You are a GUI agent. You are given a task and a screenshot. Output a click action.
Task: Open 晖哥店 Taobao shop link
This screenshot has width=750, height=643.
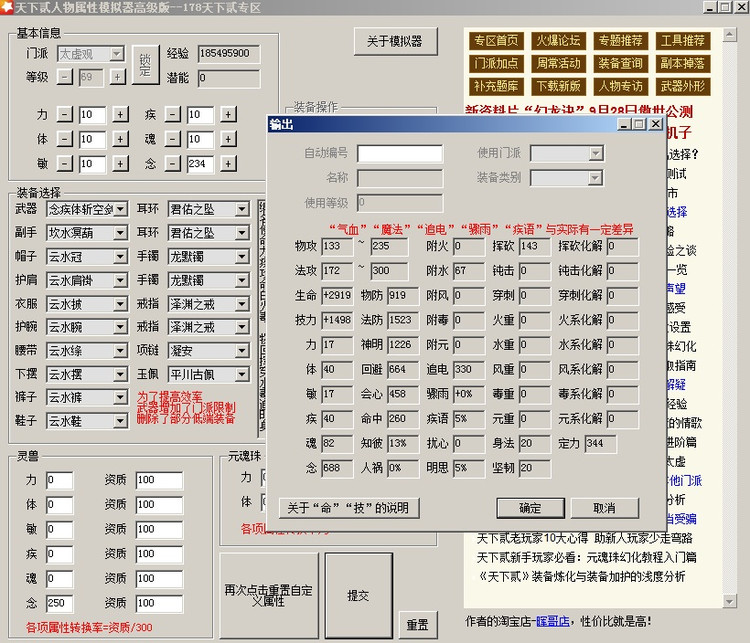coord(552,621)
